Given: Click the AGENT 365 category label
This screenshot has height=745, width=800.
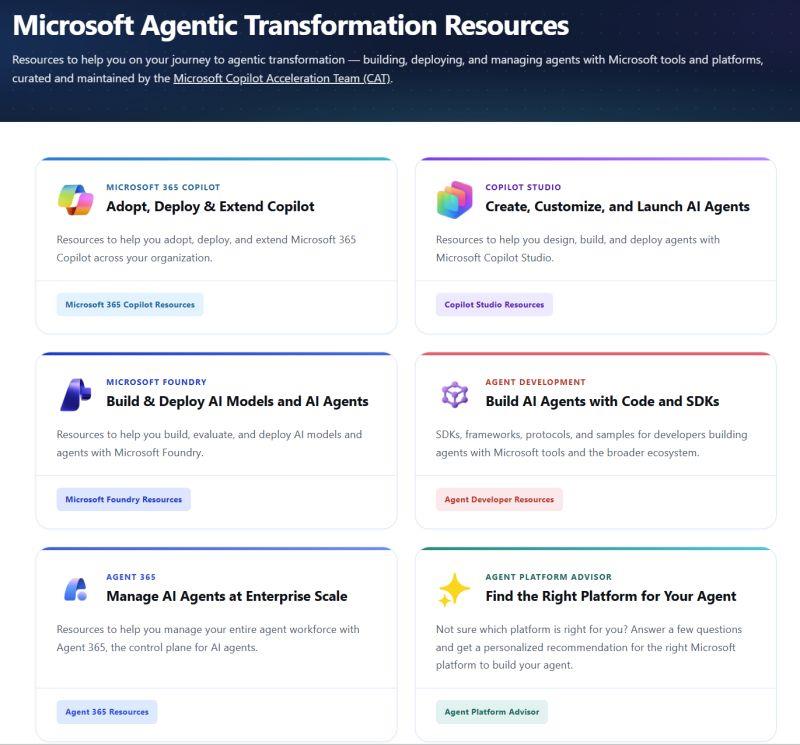Looking at the screenshot, I should 131,577.
